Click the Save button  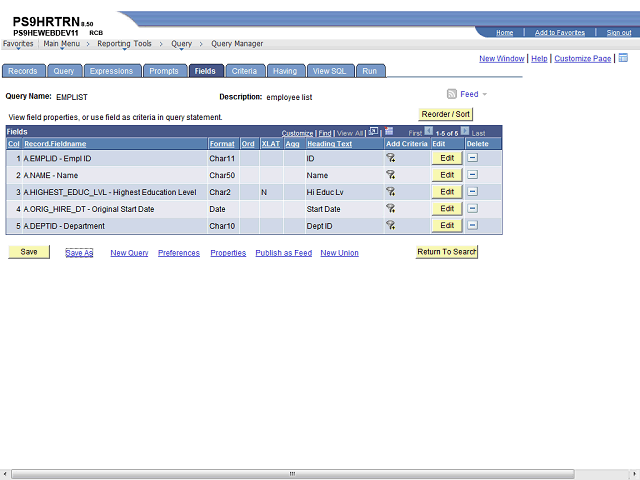tap(29, 252)
